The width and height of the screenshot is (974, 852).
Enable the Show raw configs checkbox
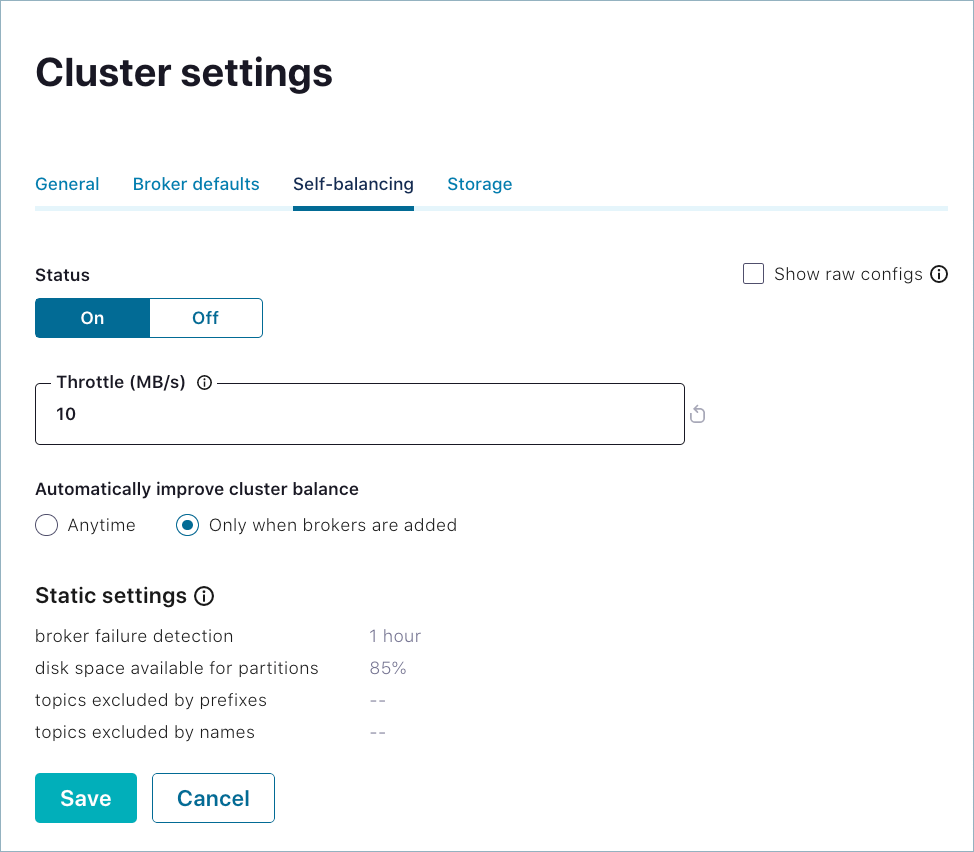[x=754, y=274]
